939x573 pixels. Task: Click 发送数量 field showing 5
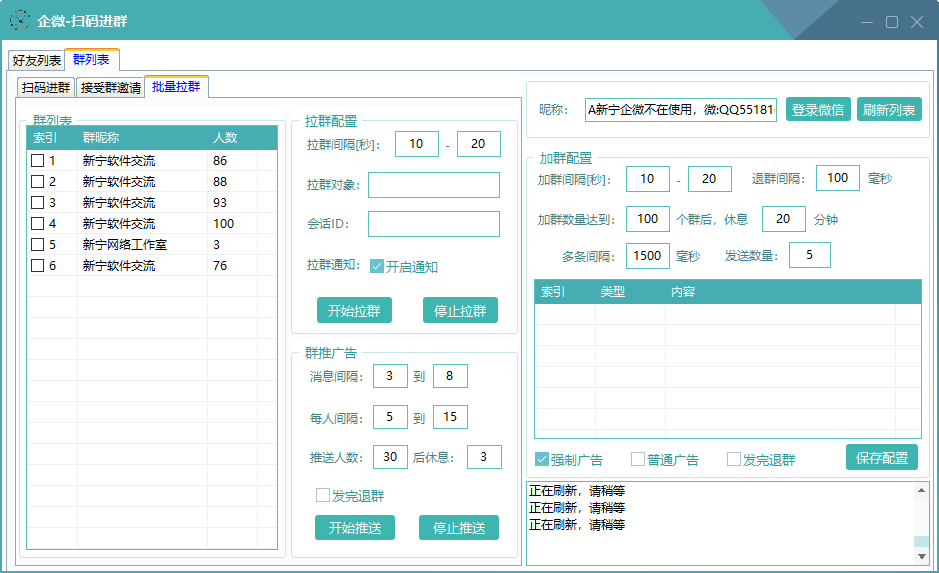click(810, 255)
